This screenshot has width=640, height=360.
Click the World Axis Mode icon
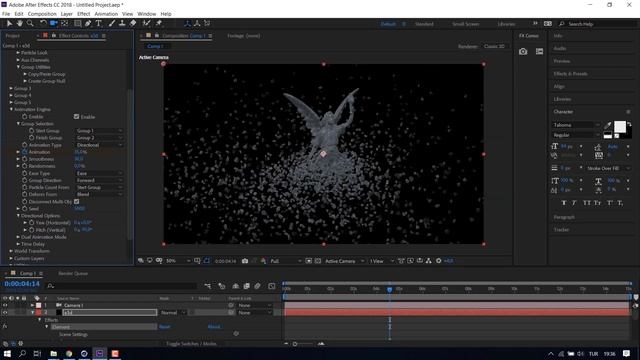[x=197, y=24]
